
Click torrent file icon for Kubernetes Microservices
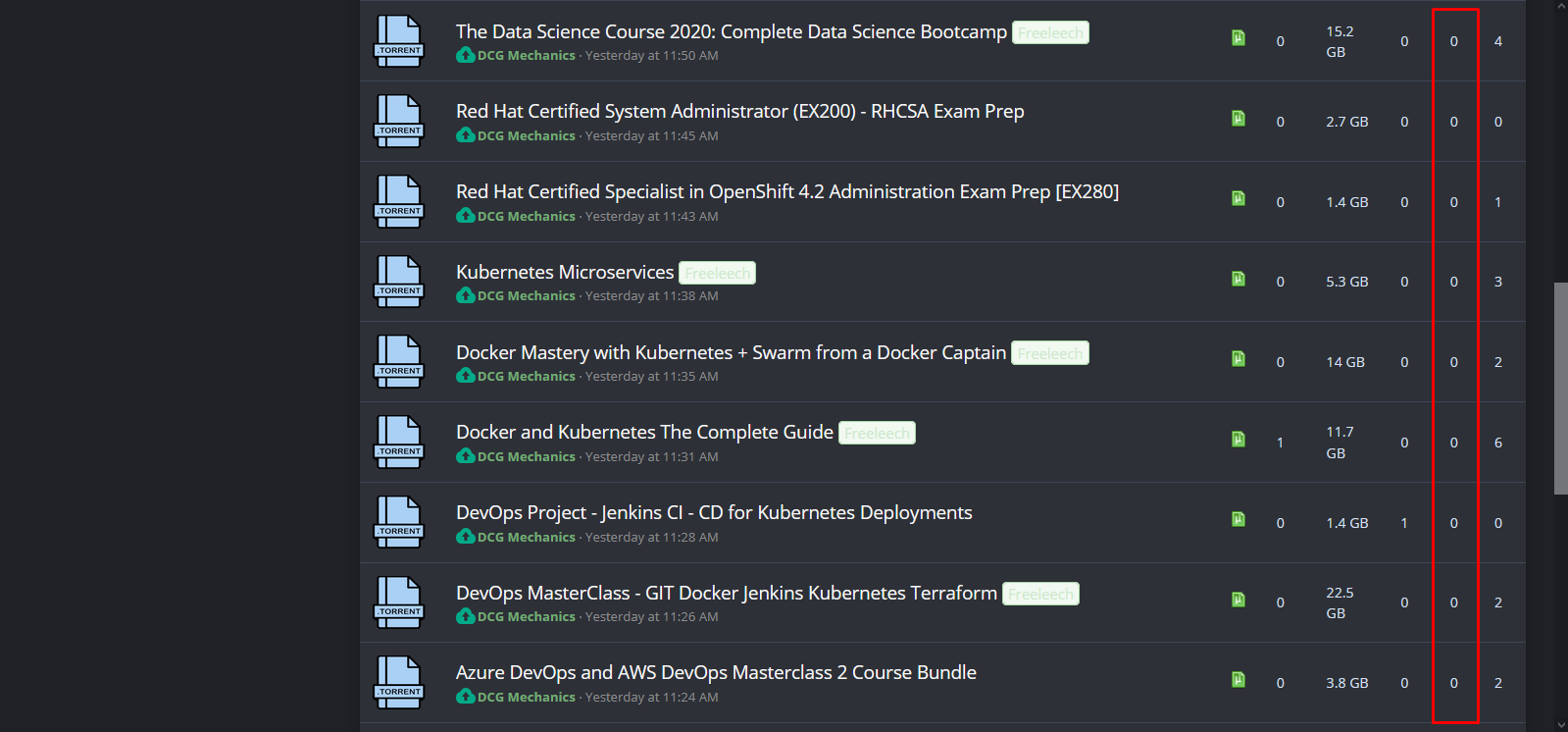click(x=399, y=282)
